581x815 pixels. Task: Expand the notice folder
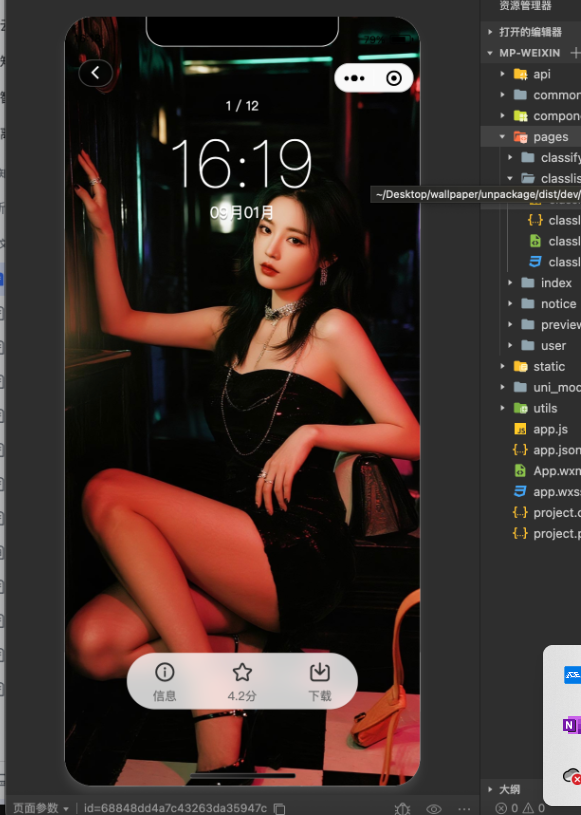pyautogui.click(x=531, y=304)
